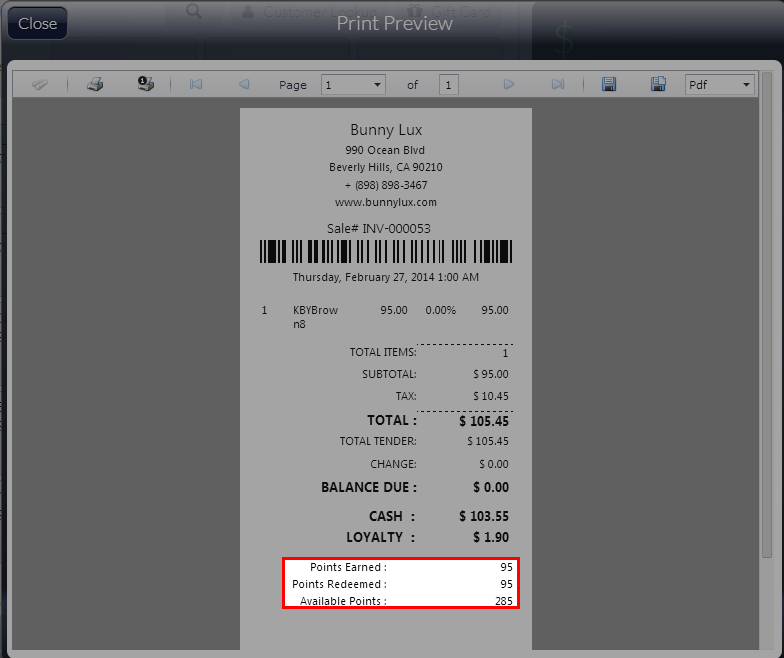Image resolution: width=784 pixels, height=658 pixels.
Task: Click the Close button
Action: [x=38, y=23]
